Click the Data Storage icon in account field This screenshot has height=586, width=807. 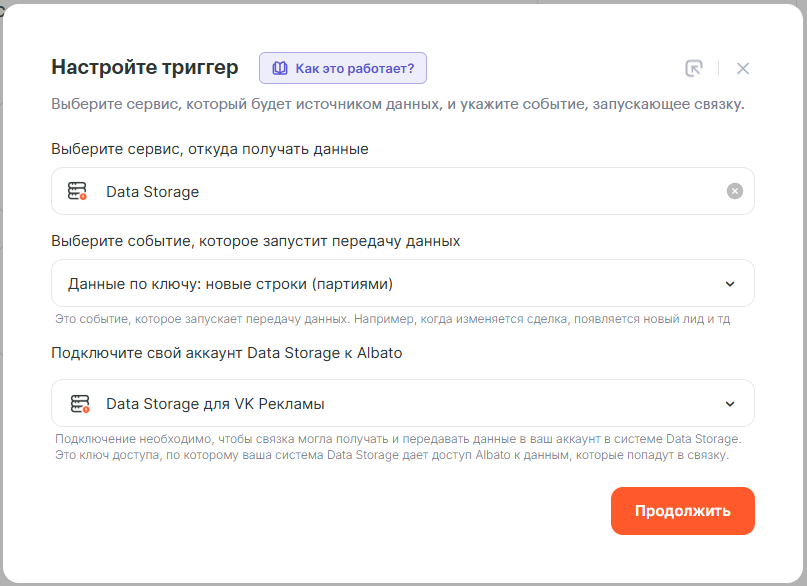(80, 404)
